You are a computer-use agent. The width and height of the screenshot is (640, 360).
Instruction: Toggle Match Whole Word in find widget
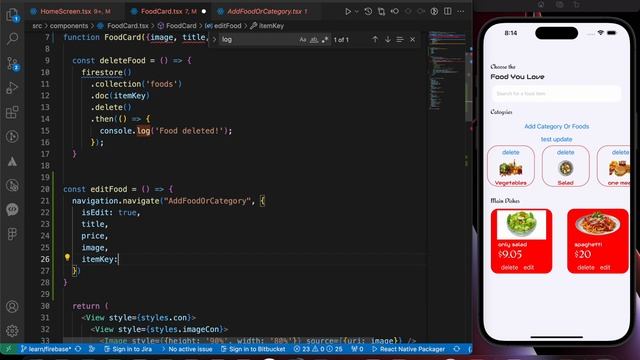314,40
